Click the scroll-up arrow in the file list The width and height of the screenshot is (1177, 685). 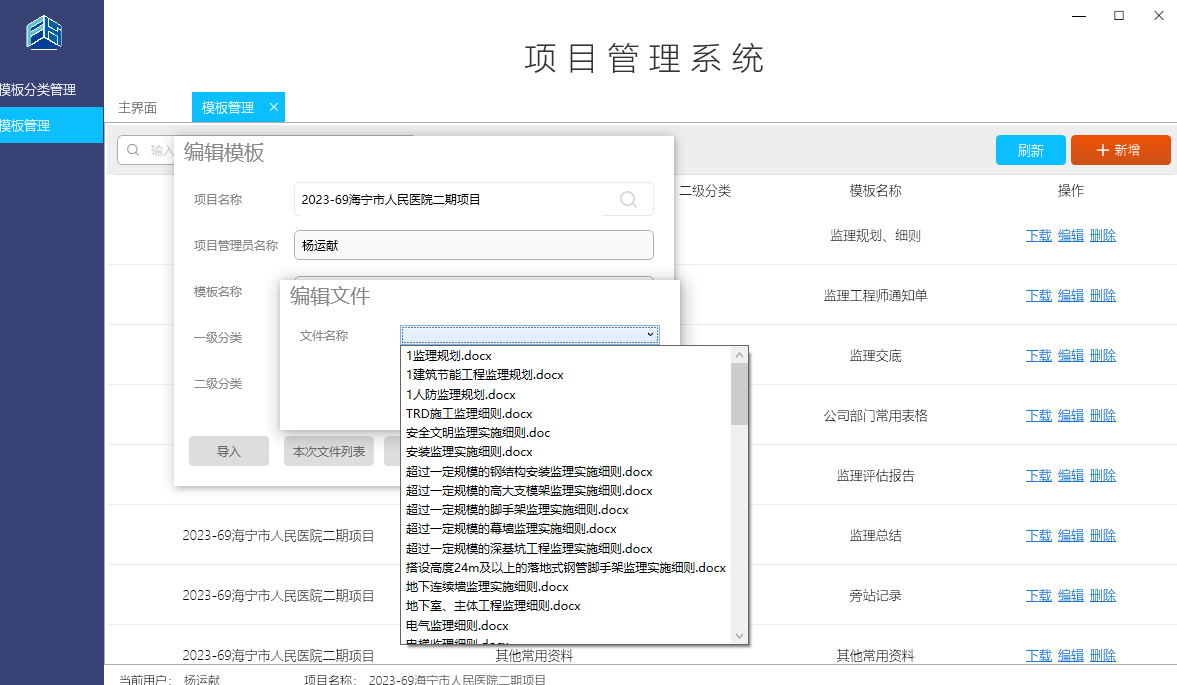coord(739,355)
